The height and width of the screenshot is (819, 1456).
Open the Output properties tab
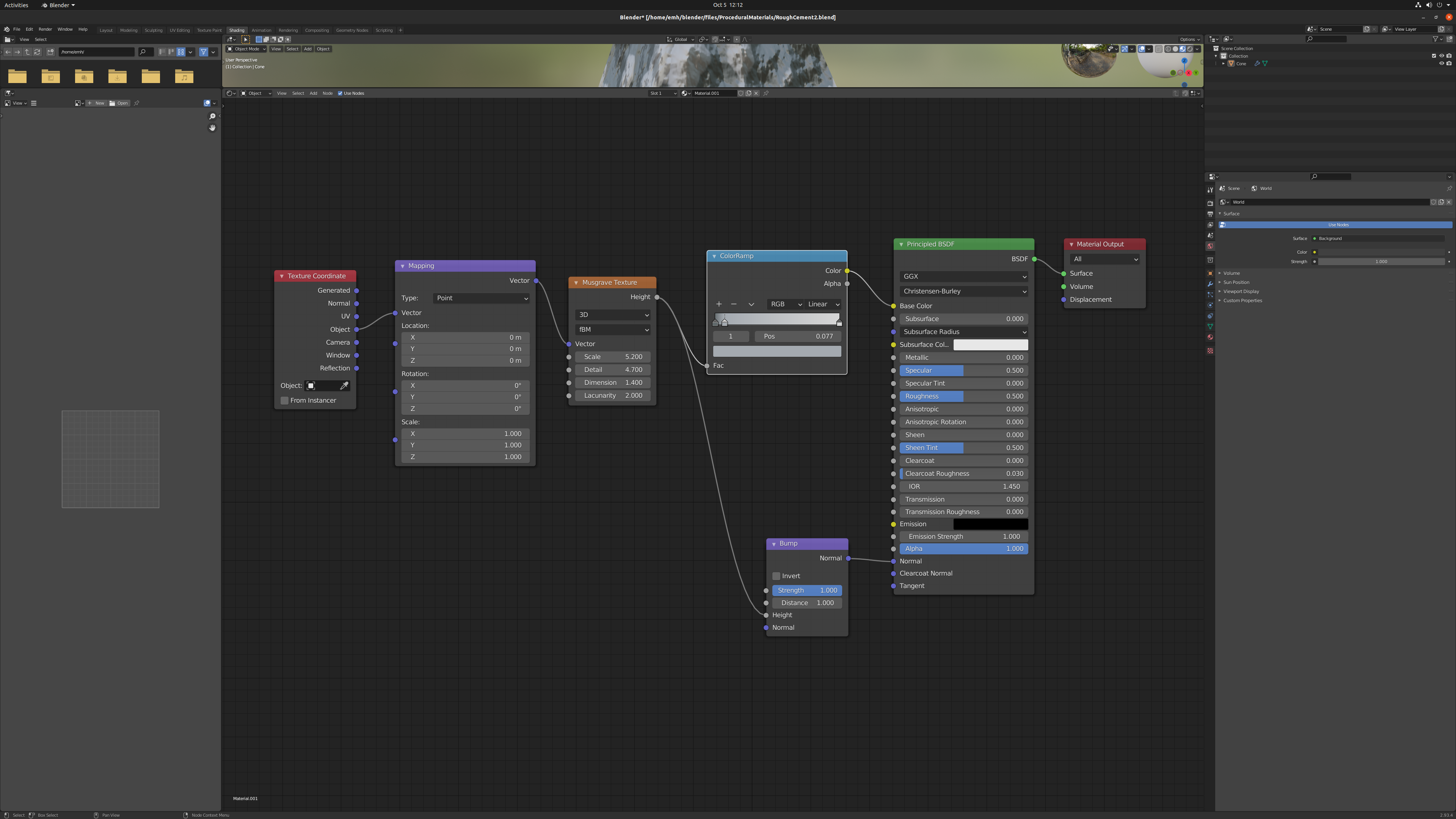coord(1210,214)
